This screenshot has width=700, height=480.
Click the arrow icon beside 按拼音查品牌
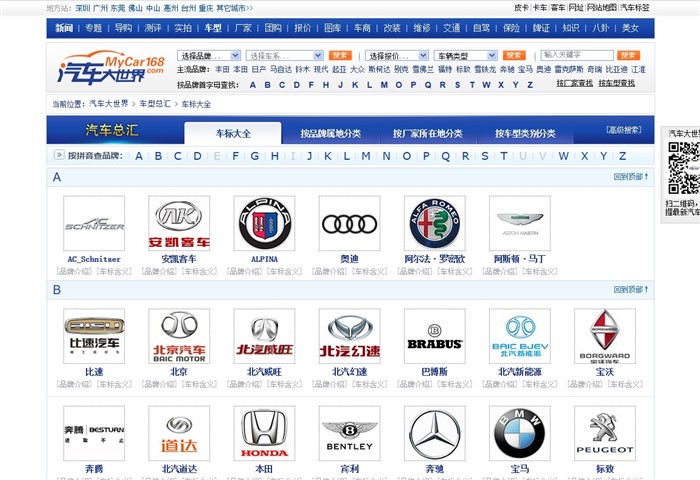pyautogui.click(x=59, y=155)
